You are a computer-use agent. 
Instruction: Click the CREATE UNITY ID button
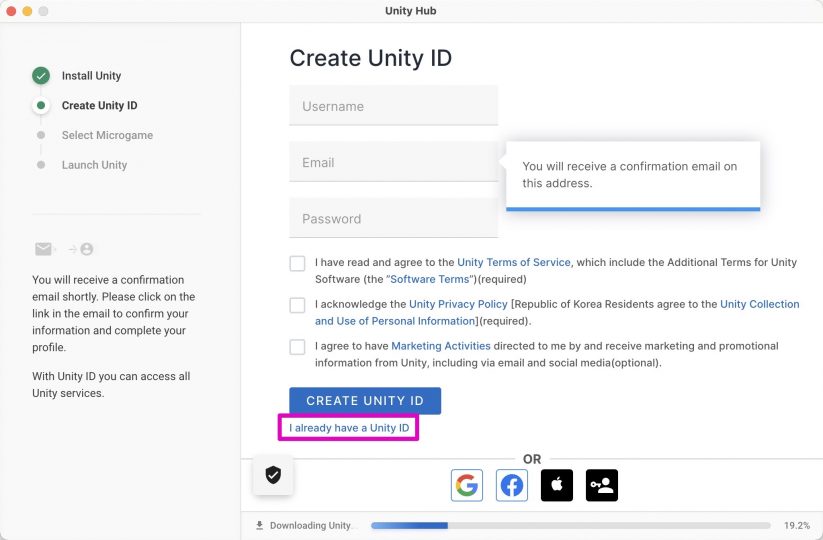pos(365,401)
